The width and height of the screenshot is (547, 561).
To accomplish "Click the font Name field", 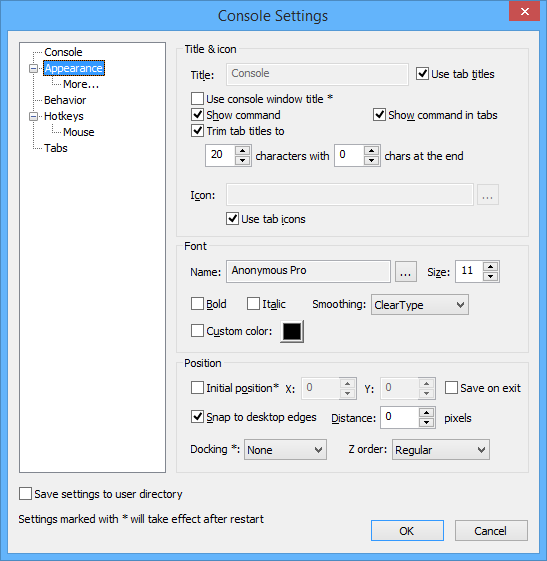I will (308, 272).
